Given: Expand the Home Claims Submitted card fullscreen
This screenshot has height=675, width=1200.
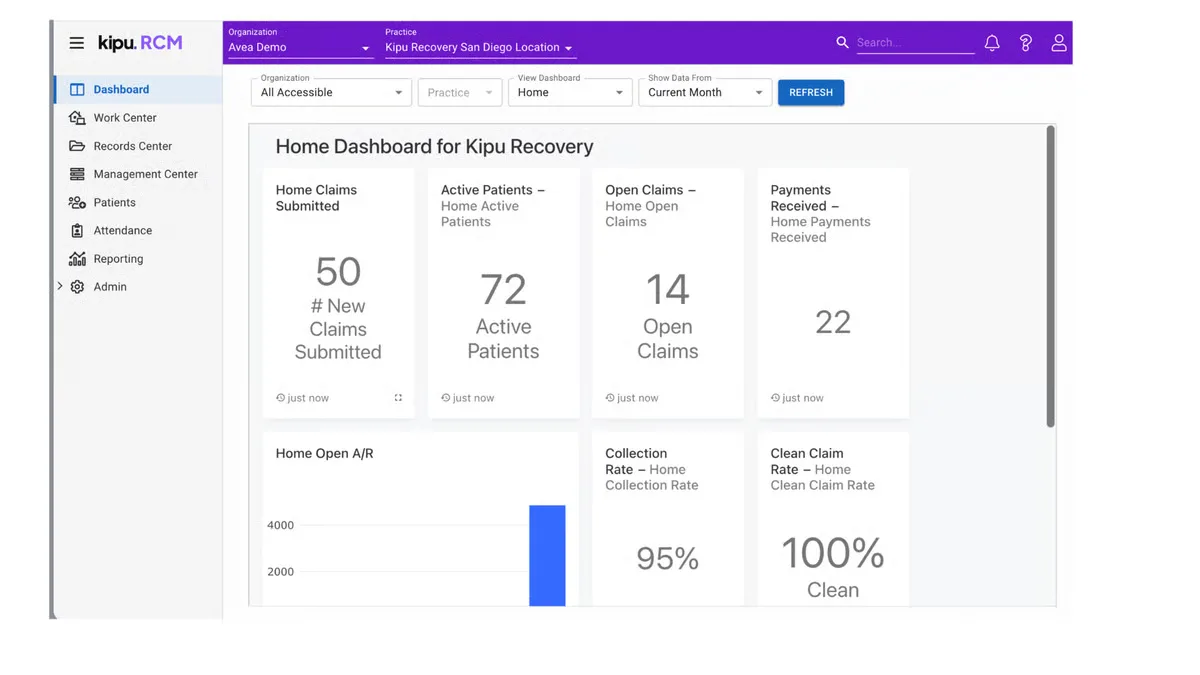Looking at the screenshot, I should click(398, 398).
